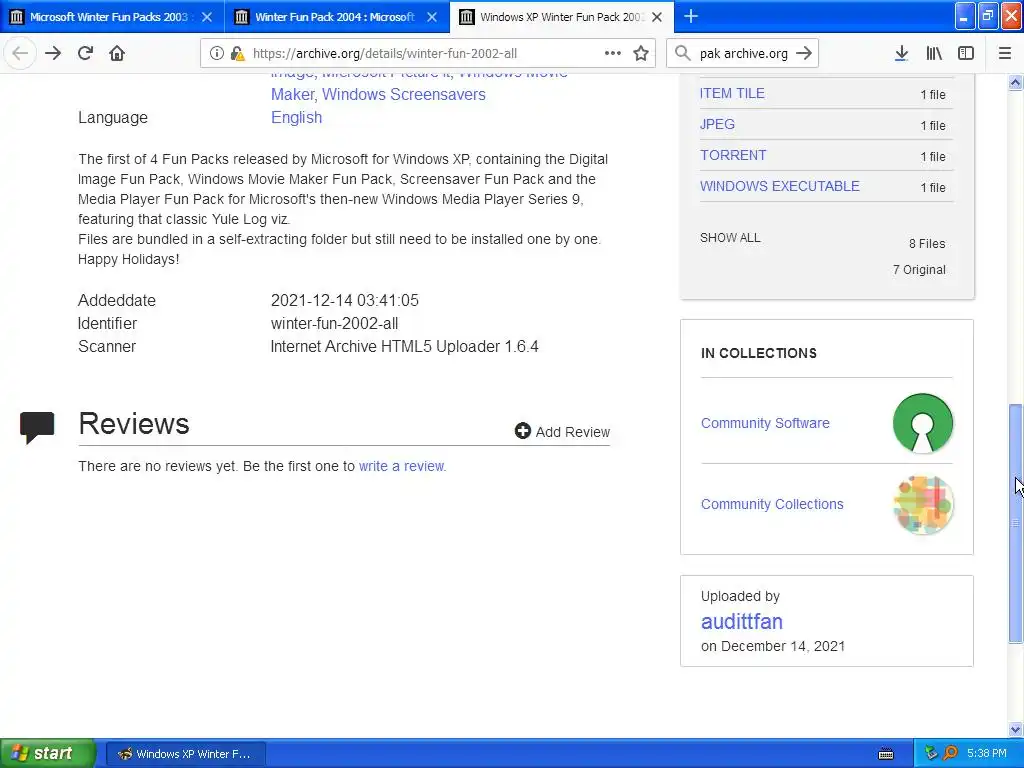Click the vertical scrollbar thumb
This screenshot has height=768, width=1024.
1015,523
